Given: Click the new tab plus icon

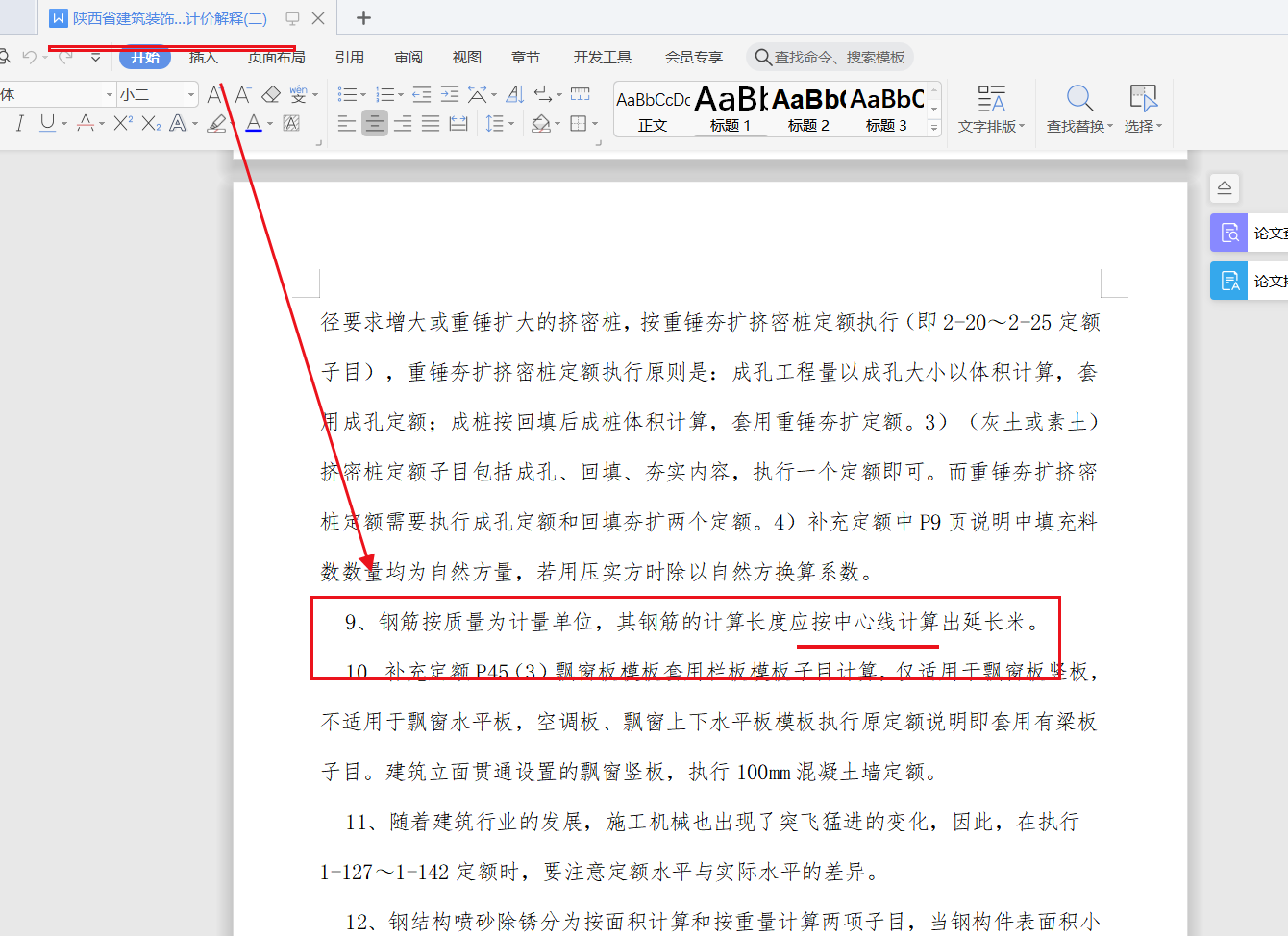Looking at the screenshot, I should 363,18.
